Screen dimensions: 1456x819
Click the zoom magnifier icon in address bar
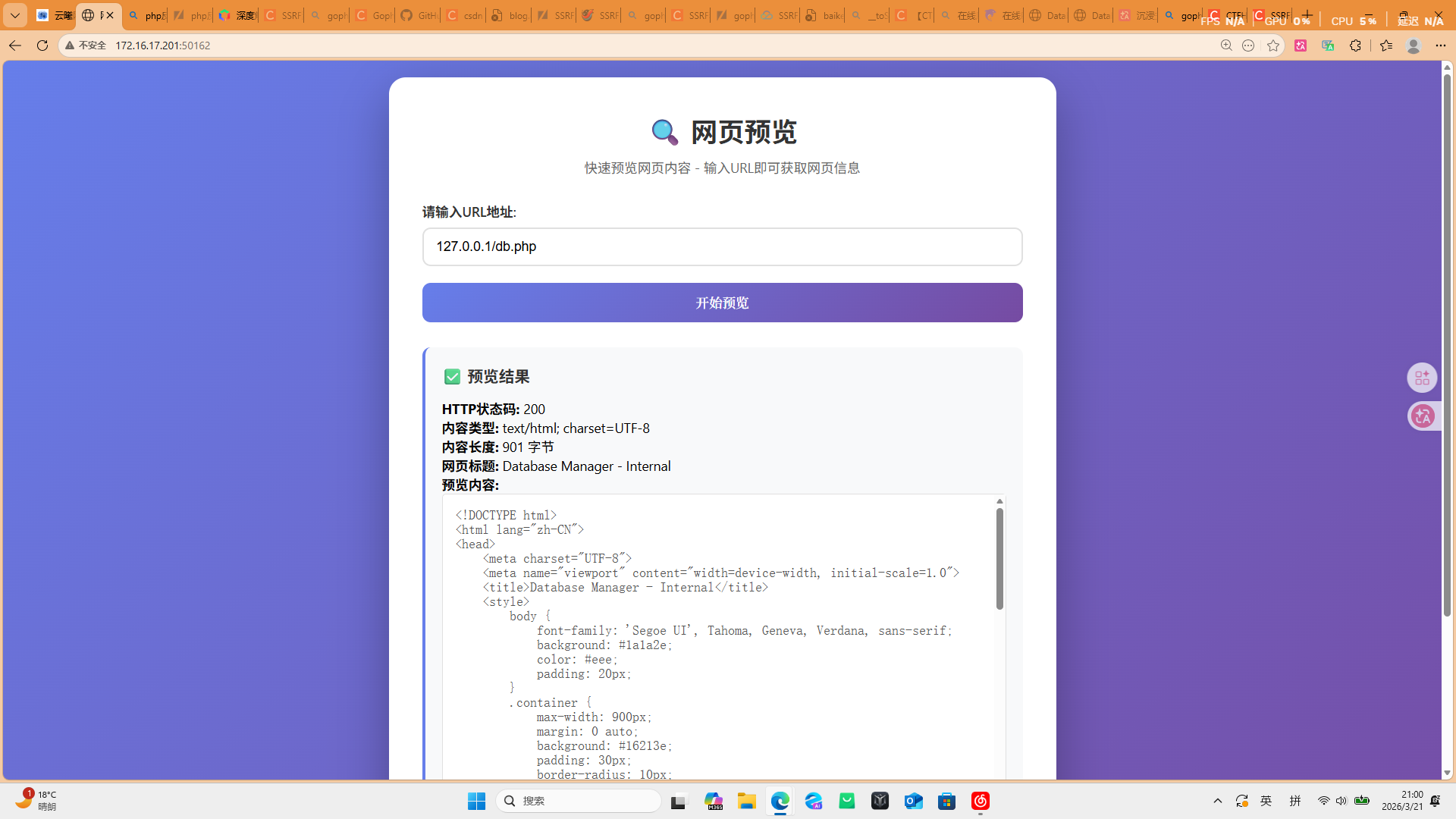point(1226,45)
